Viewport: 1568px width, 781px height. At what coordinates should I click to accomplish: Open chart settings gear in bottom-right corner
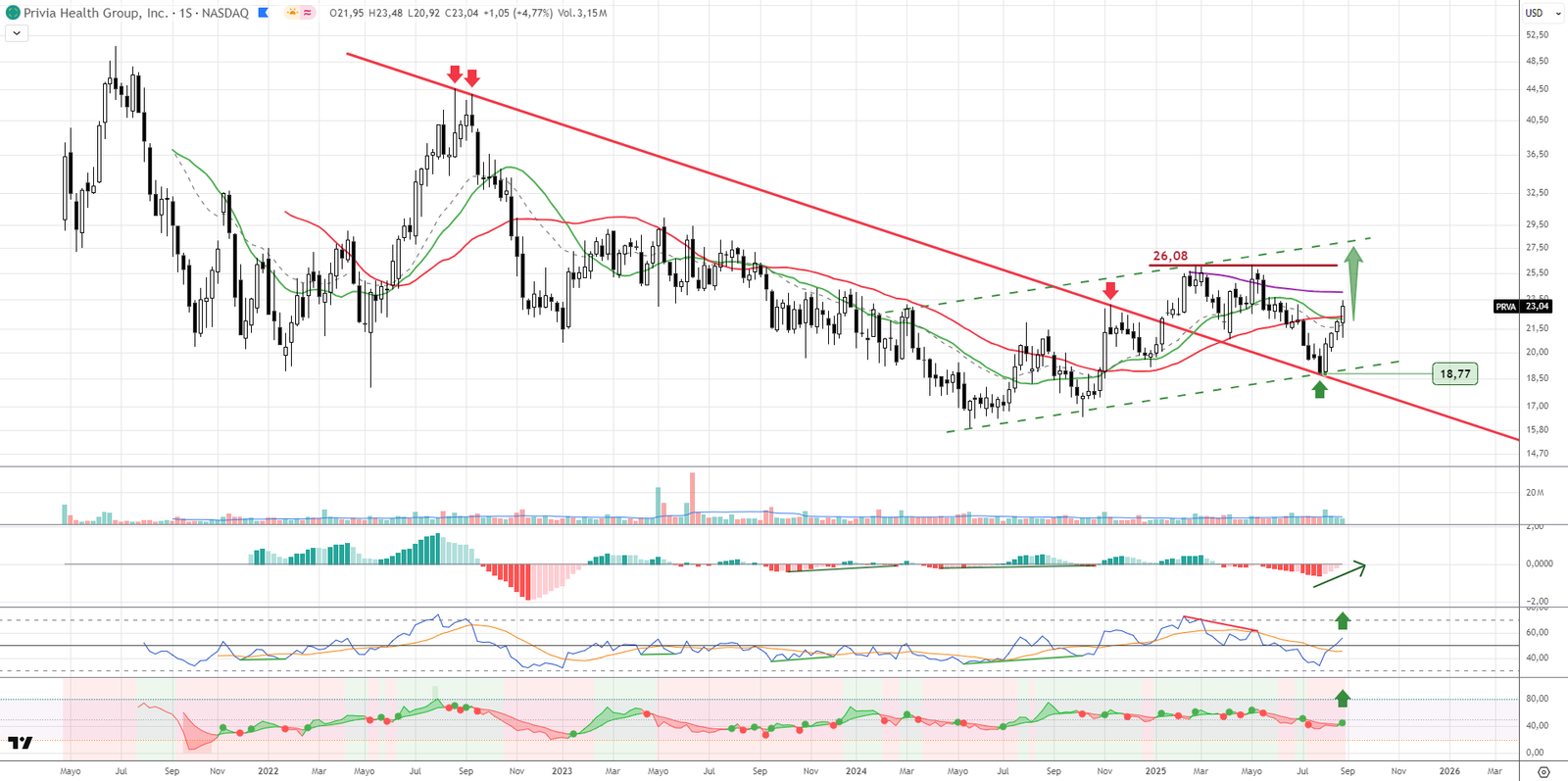tap(1543, 771)
